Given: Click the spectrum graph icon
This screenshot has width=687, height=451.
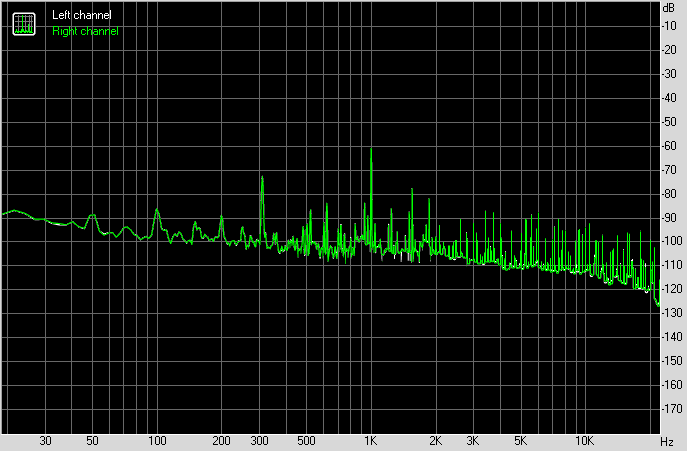Looking at the screenshot, I should (24, 24).
